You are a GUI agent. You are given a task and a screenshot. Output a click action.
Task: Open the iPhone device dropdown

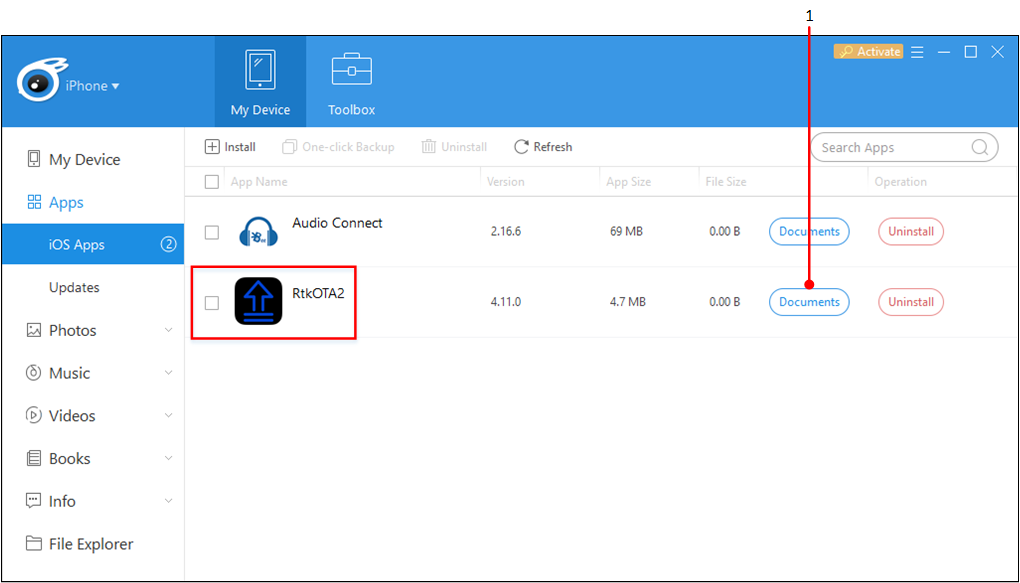[x=93, y=86]
